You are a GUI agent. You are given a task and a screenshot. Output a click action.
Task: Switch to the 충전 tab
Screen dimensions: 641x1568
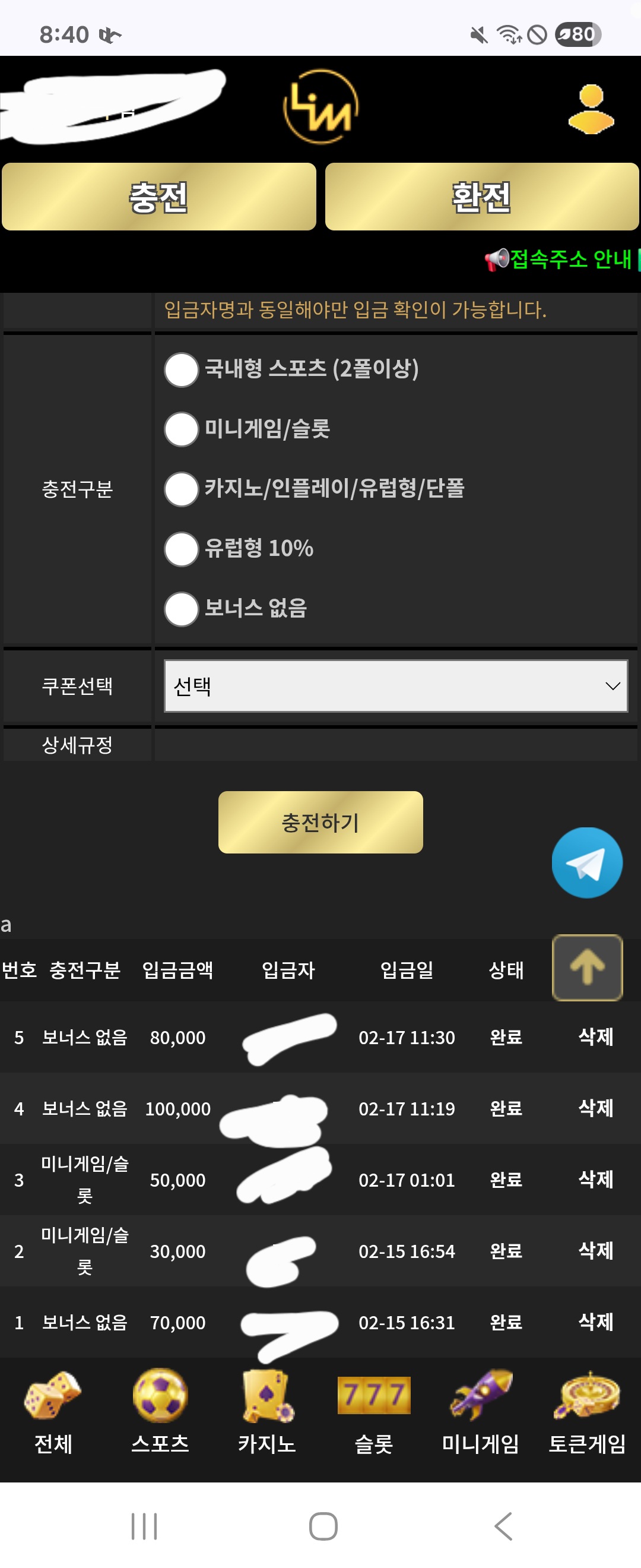point(158,197)
